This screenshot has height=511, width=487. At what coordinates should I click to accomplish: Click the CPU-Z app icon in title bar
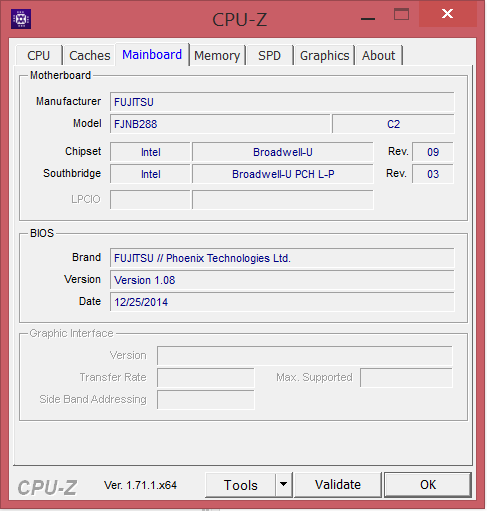click(x=21, y=19)
